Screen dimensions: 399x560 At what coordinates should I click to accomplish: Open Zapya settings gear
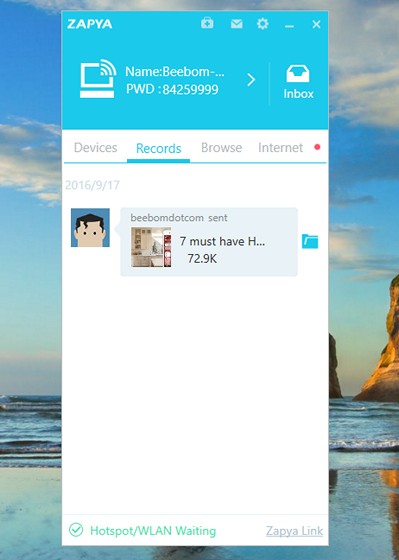pyautogui.click(x=263, y=24)
